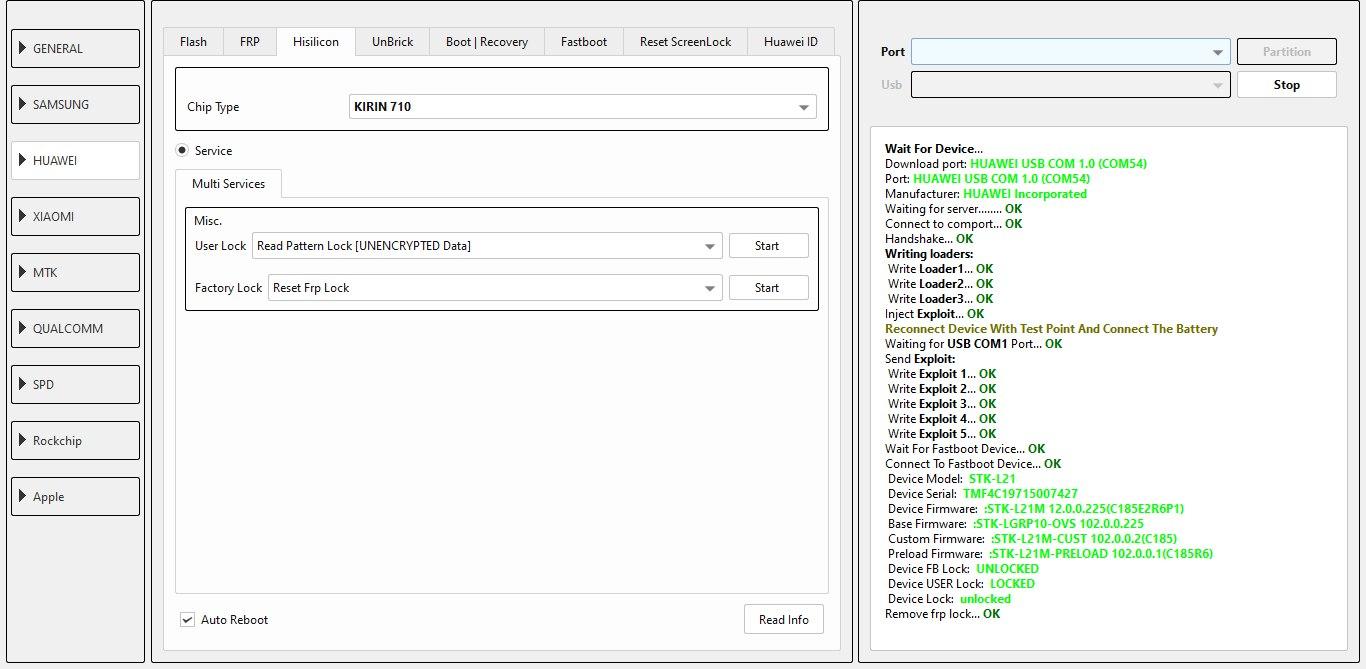Click the Waiting for USB COM1 Port line
This screenshot has width=1366, height=669.
(974, 344)
